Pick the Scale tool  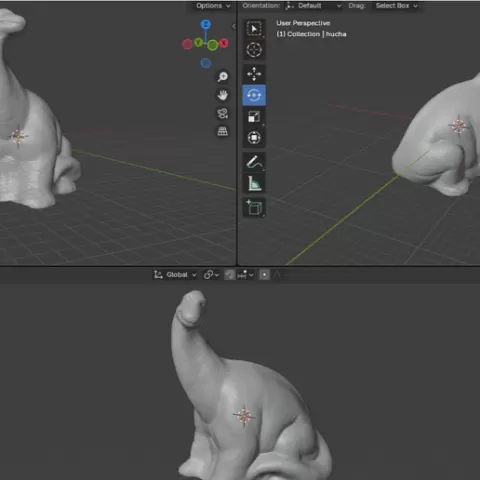pos(254,117)
